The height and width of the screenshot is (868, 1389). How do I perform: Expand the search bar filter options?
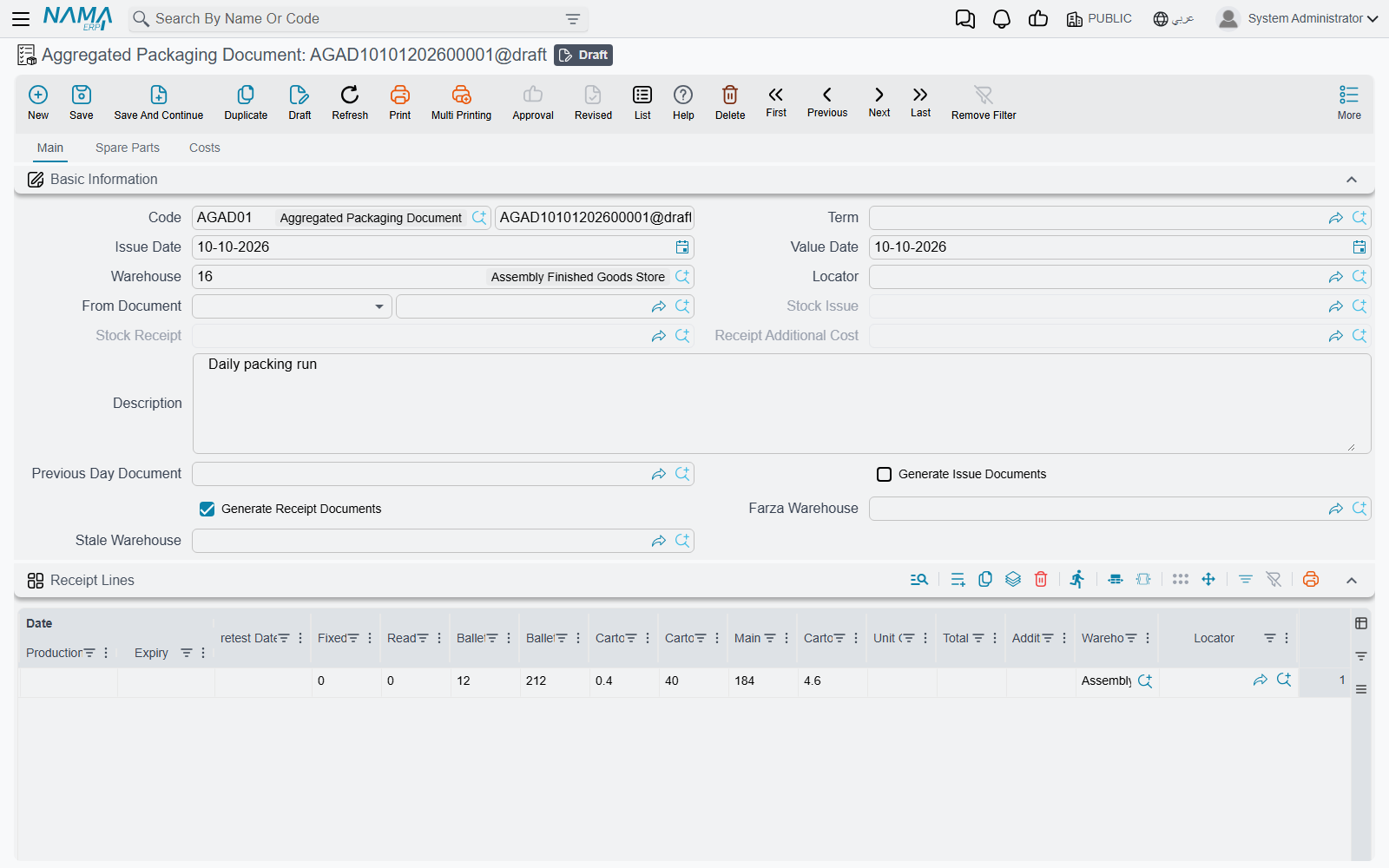pos(572,19)
